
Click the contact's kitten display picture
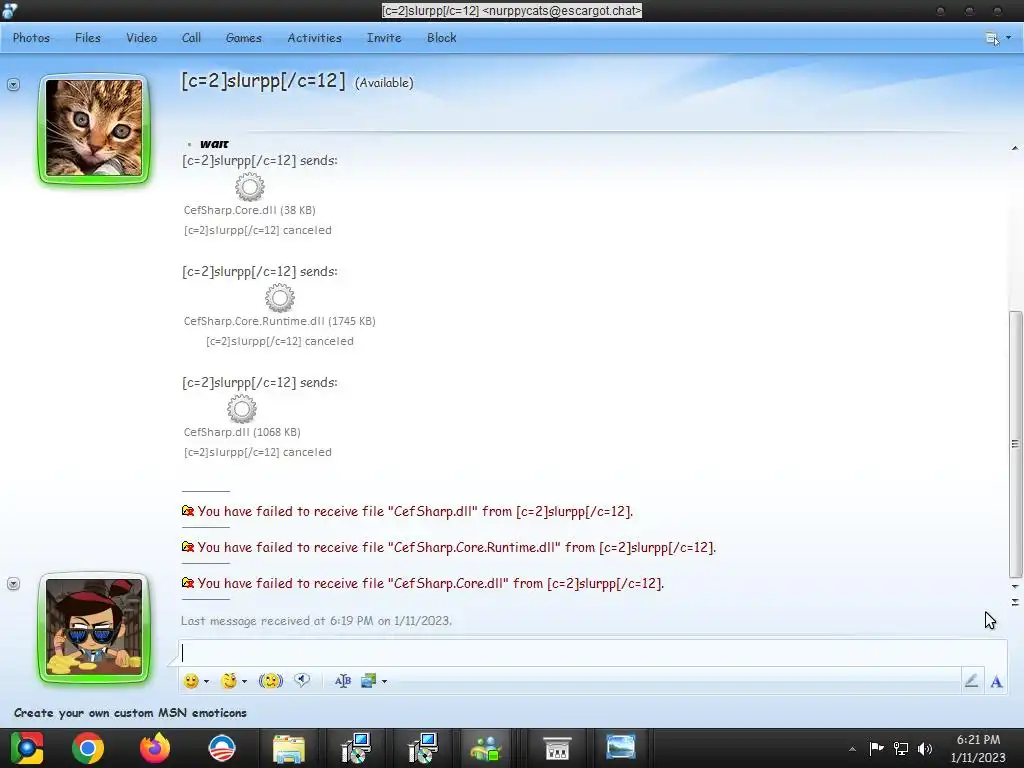(x=94, y=128)
